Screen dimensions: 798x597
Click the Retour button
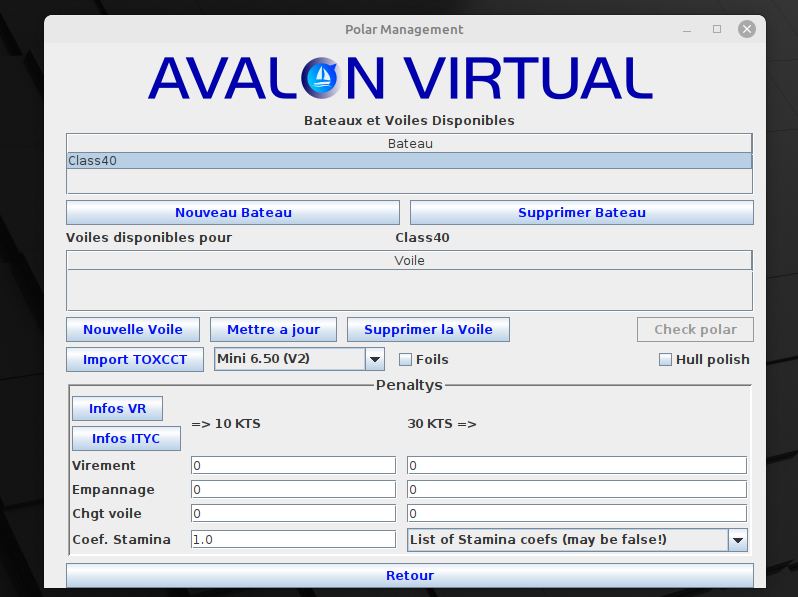[x=409, y=576]
